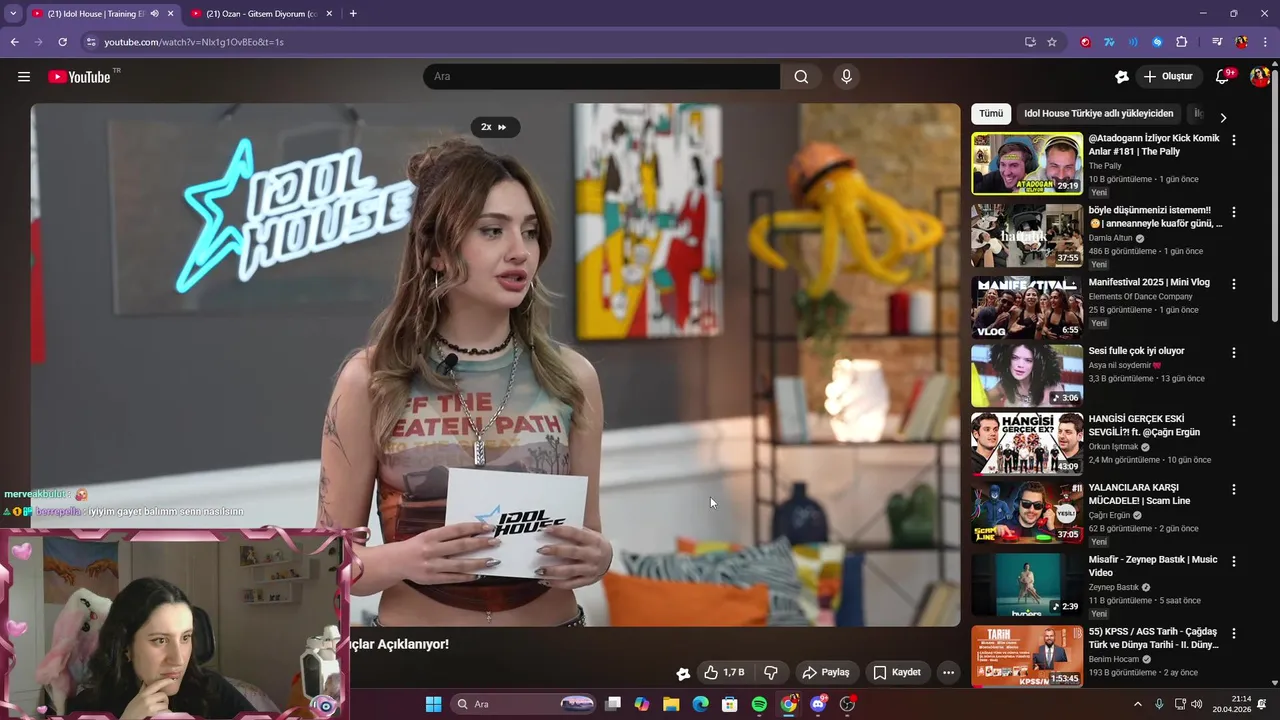
Task: Show hidden system tray icons chevron
Action: 1137,704
